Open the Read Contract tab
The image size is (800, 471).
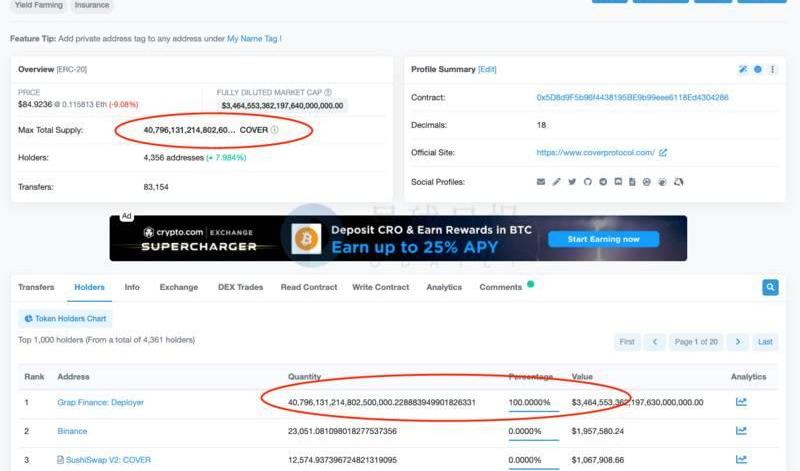tap(309, 287)
